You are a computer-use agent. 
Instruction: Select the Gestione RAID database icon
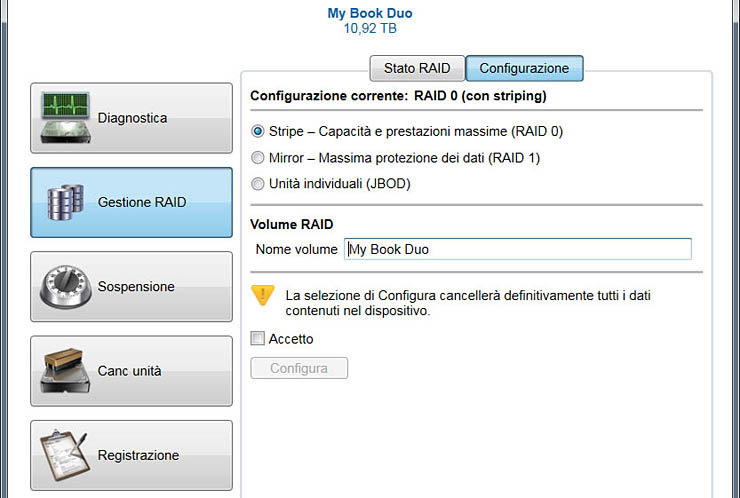click(x=65, y=202)
